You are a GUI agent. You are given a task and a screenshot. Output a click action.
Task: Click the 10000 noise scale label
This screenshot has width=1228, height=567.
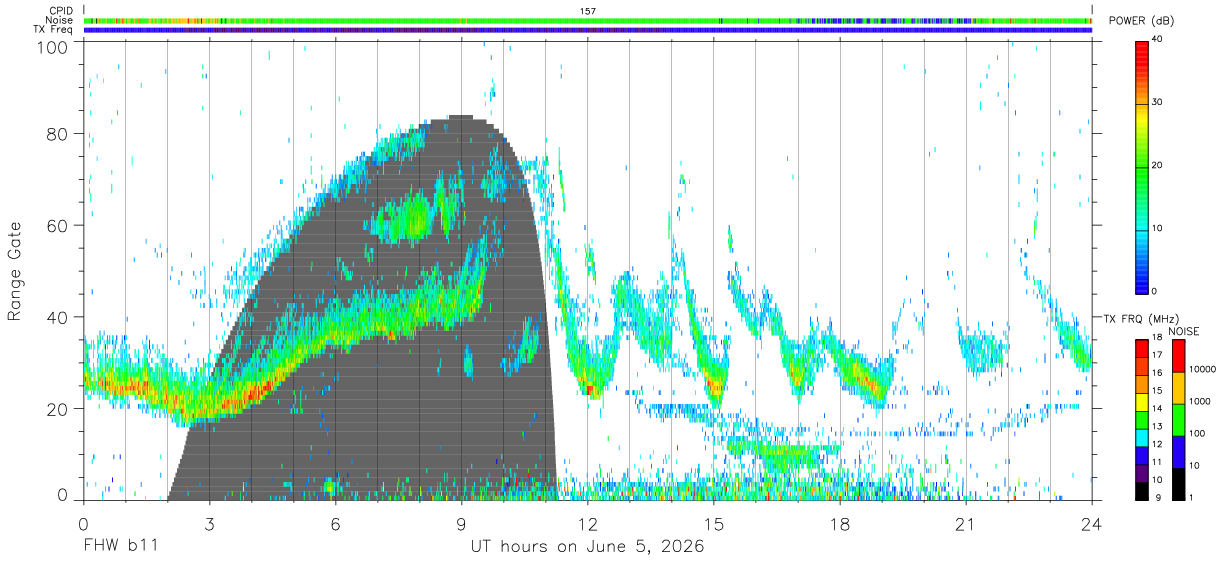pos(1201,370)
